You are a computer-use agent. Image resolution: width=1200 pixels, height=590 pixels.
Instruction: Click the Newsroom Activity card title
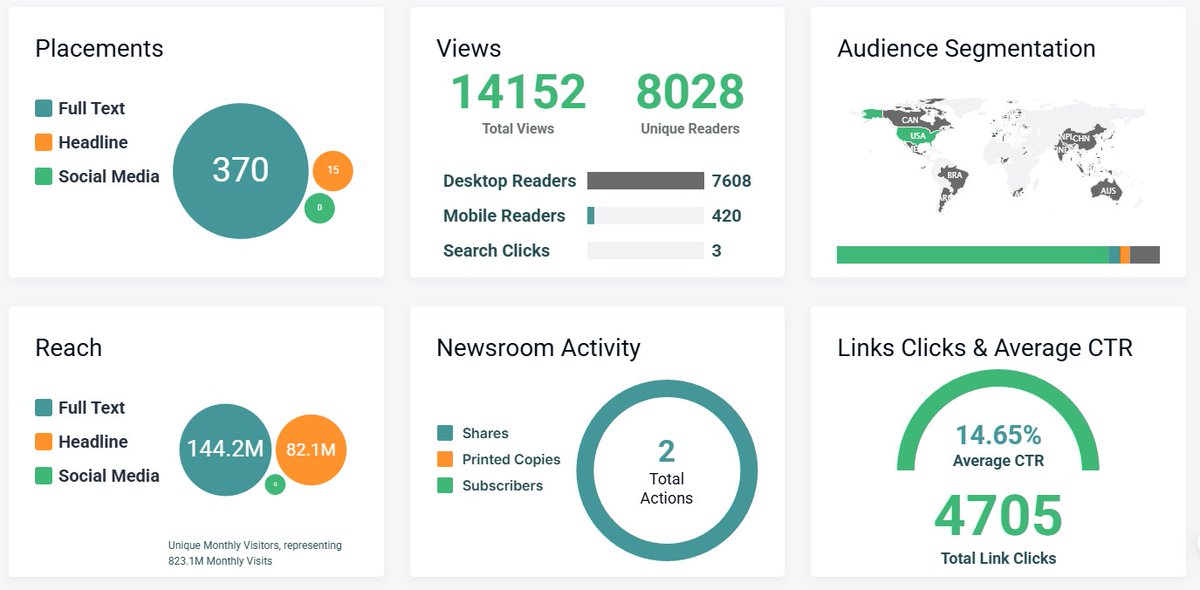pos(538,348)
